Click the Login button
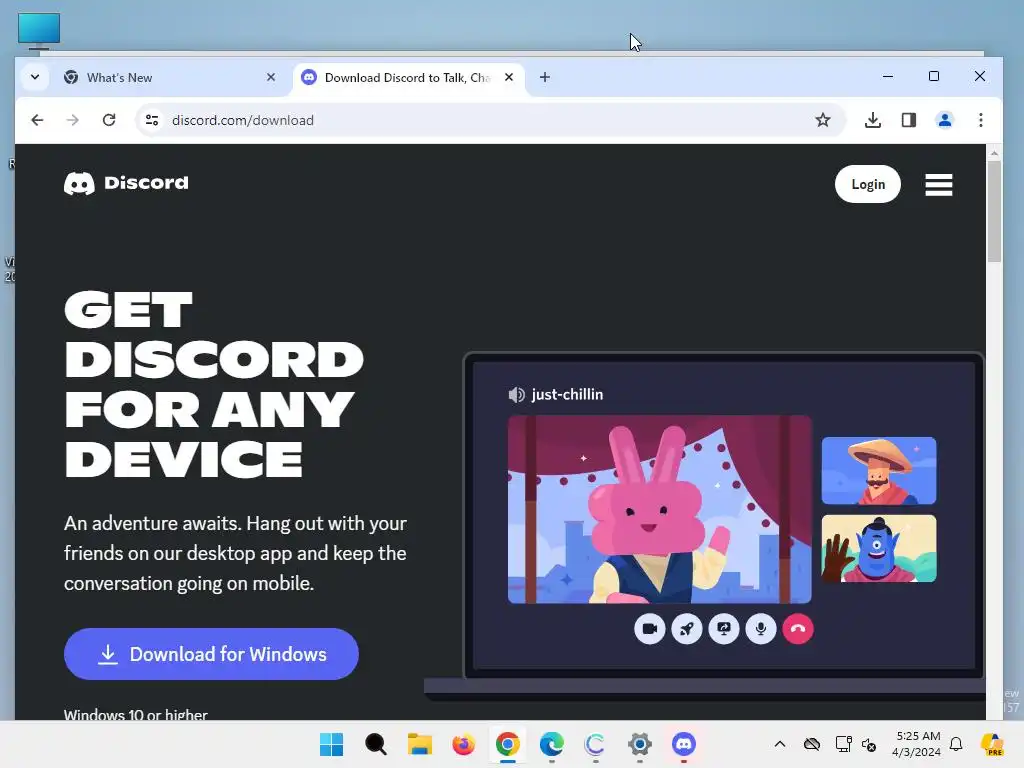 click(x=868, y=184)
